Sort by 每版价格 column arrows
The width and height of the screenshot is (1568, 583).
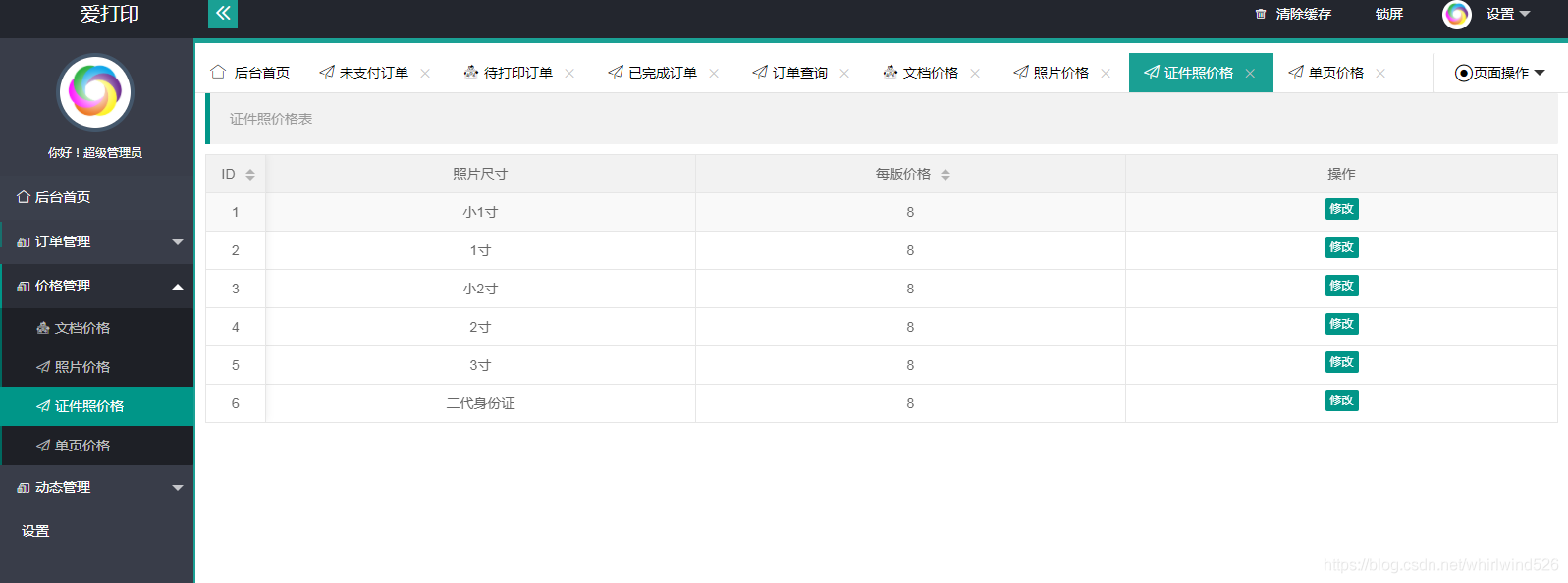946,175
